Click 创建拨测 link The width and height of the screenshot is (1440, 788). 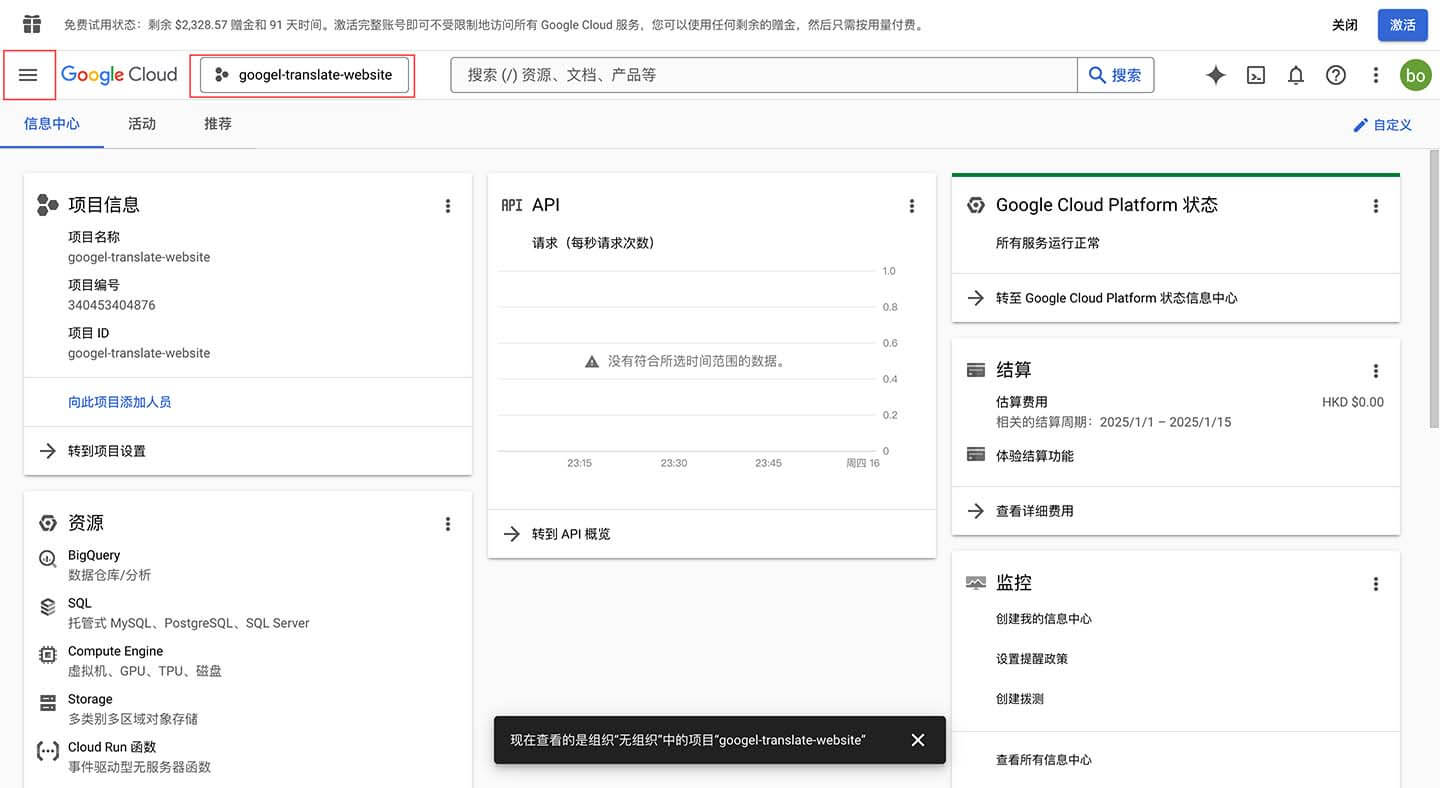pyautogui.click(x=1020, y=699)
